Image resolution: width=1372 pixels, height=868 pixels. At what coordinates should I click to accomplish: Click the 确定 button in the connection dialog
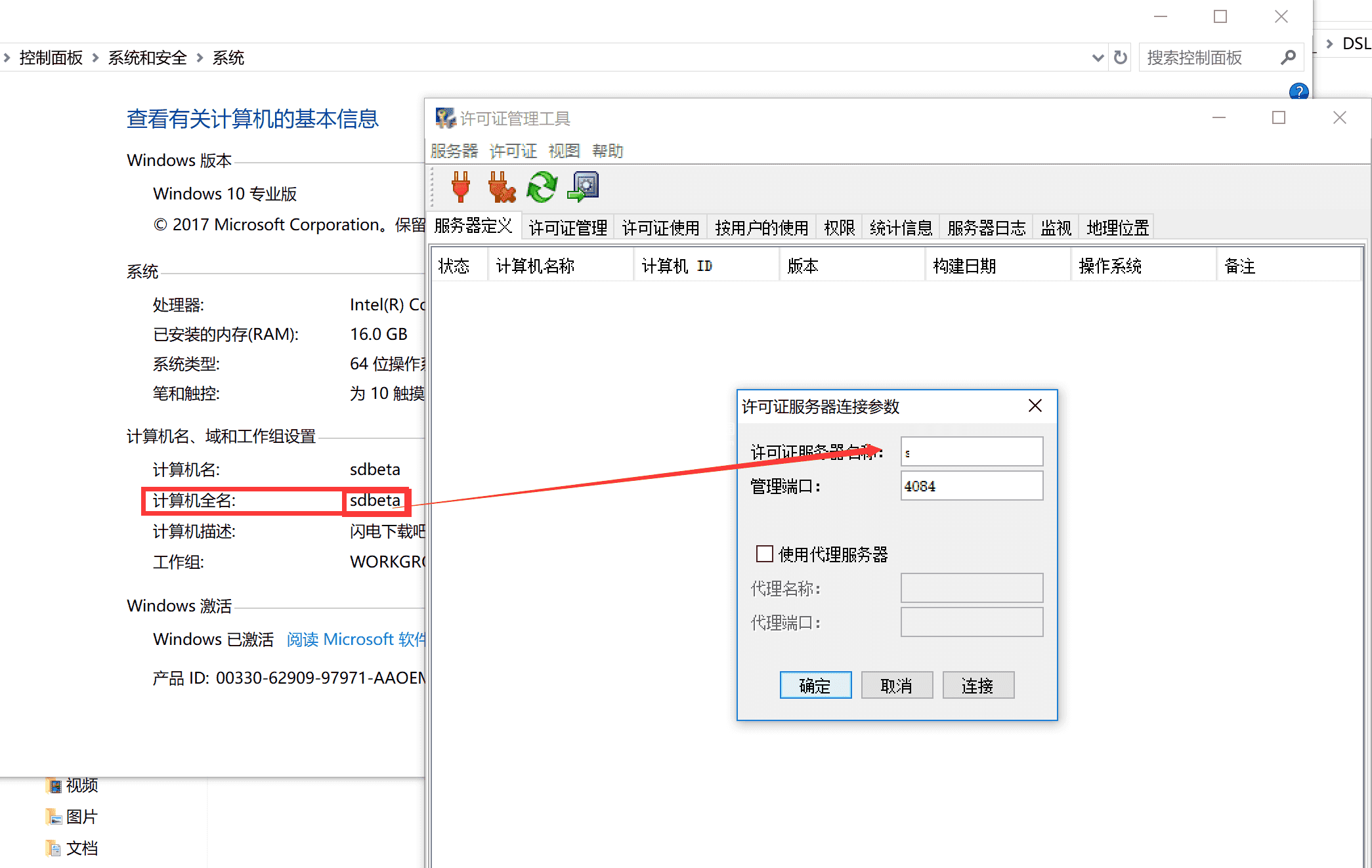815,685
